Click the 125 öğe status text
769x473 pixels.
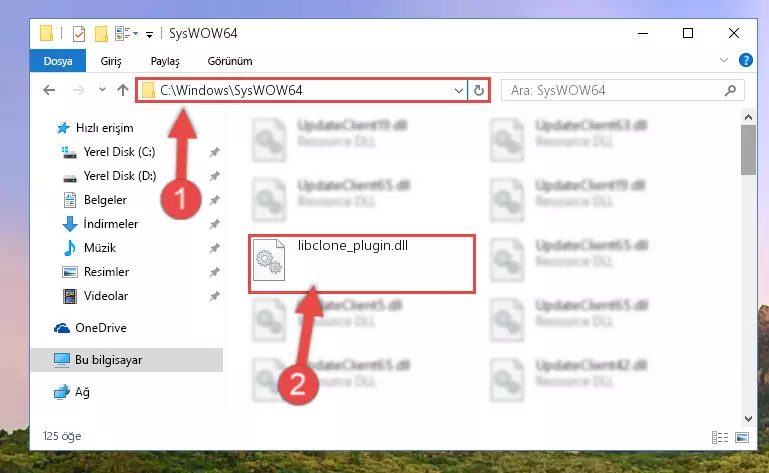click(62, 436)
